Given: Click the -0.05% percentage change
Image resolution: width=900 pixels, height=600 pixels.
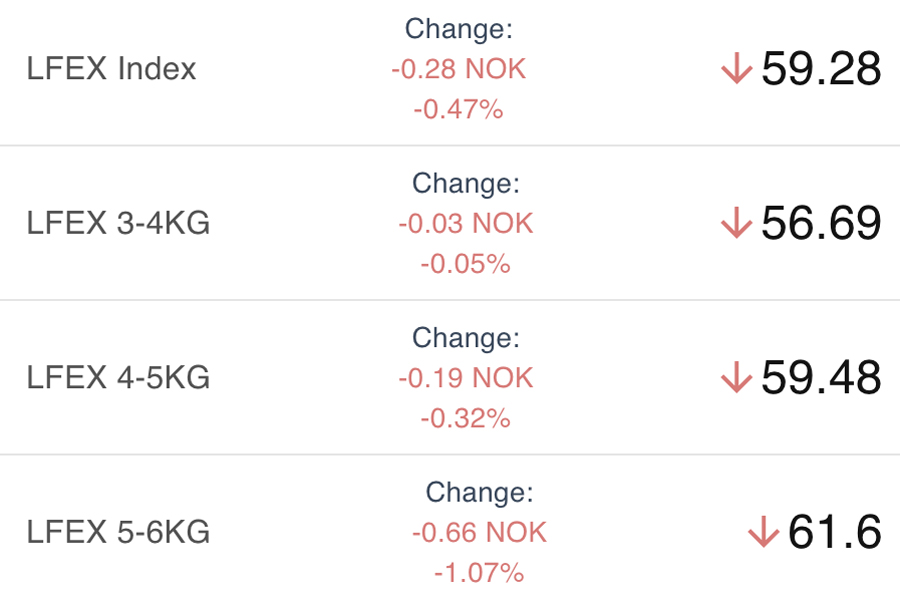Looking at the screenshot, I should click(465, 264).
